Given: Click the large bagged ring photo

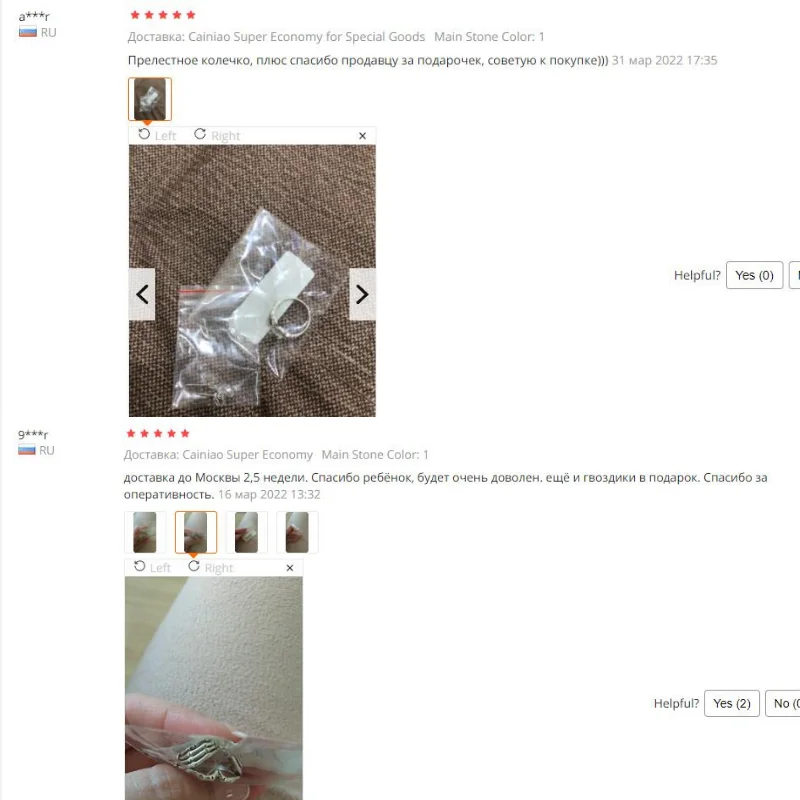Looking at the screenshot, I should (252, 281).
